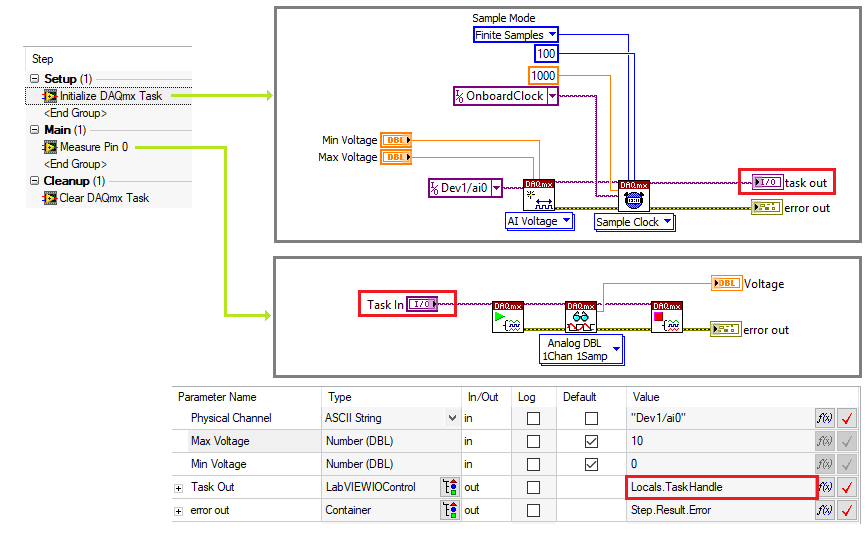The width and height of the screenshot is (868, 534).
Task: Click the Parameter Name column header
Action: (x=217, y=397)
